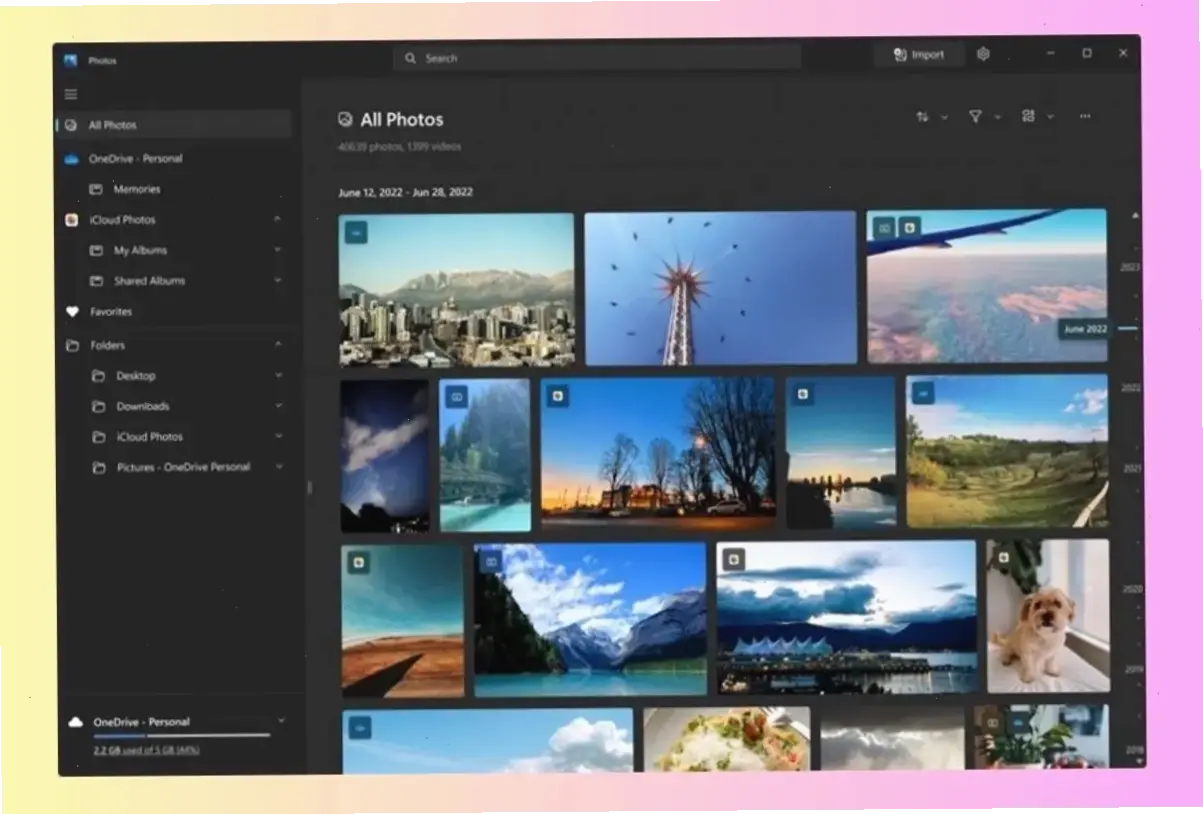Click the cloud badge on city skyline photo
The height and width of the screenshot is (814, 1203).
(357, 232)
